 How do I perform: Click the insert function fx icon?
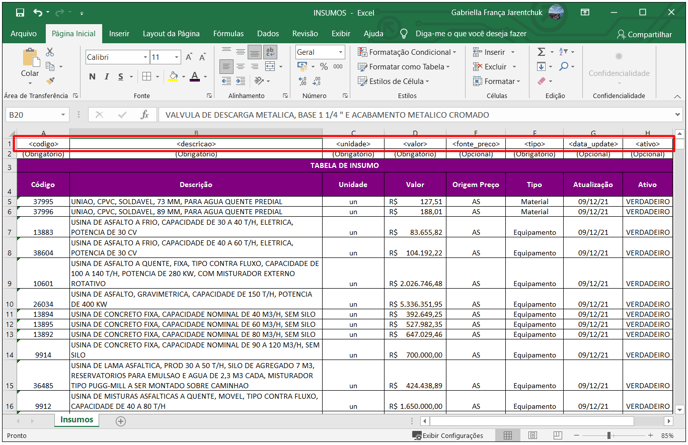tap(144, 115)
